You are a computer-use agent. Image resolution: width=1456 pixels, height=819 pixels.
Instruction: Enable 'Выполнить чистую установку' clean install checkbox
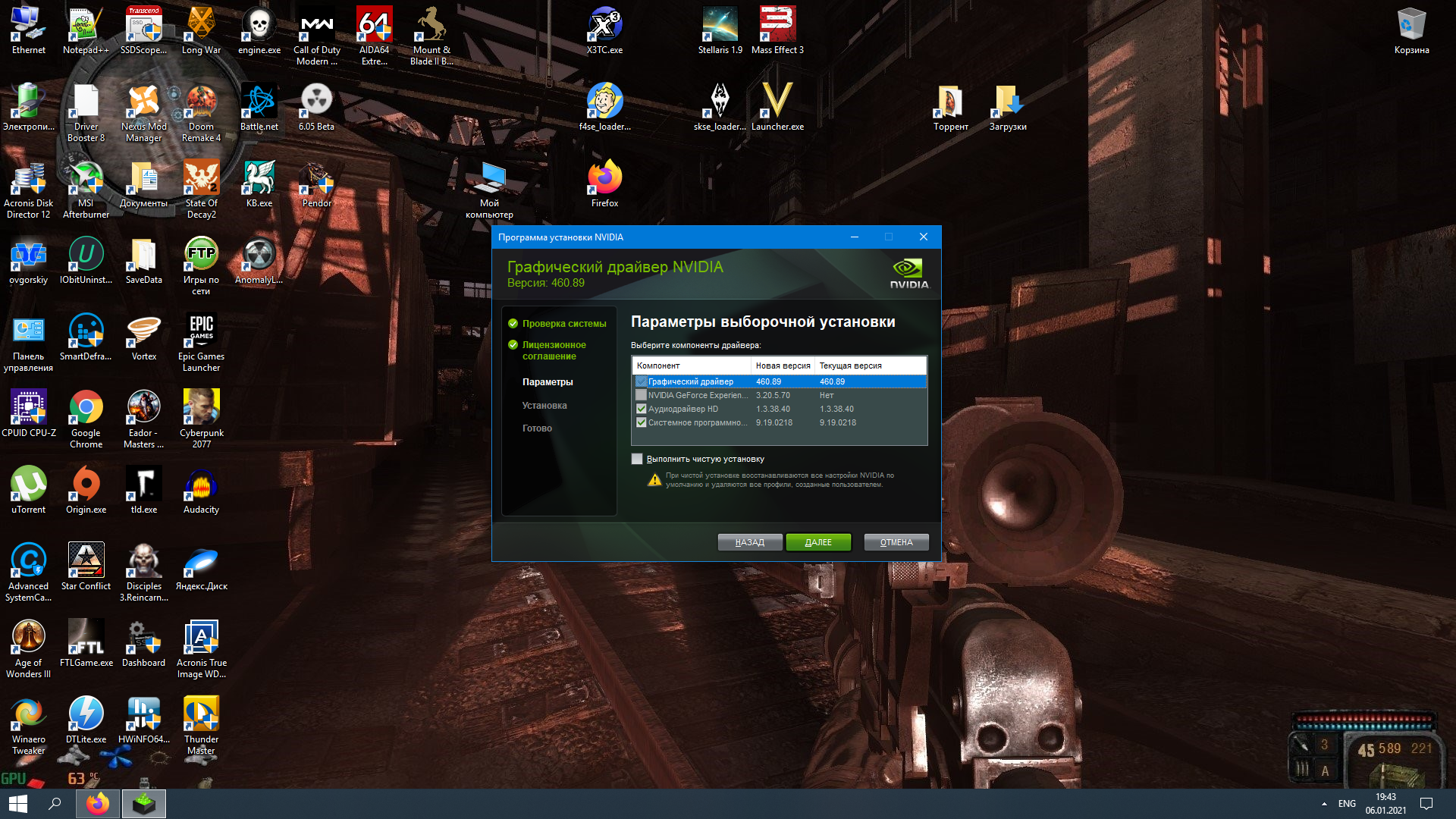[x=637, y=459]
